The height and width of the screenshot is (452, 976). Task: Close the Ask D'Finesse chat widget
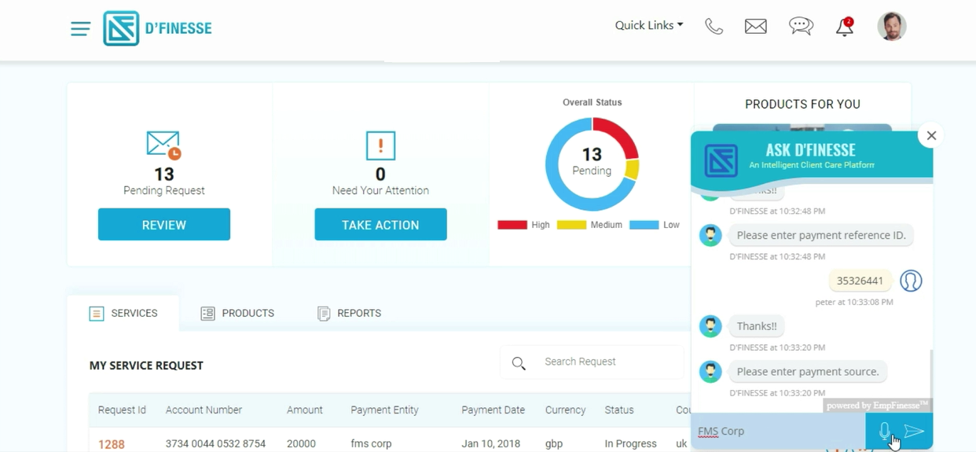pyautogui.click(x=931, y=135)
